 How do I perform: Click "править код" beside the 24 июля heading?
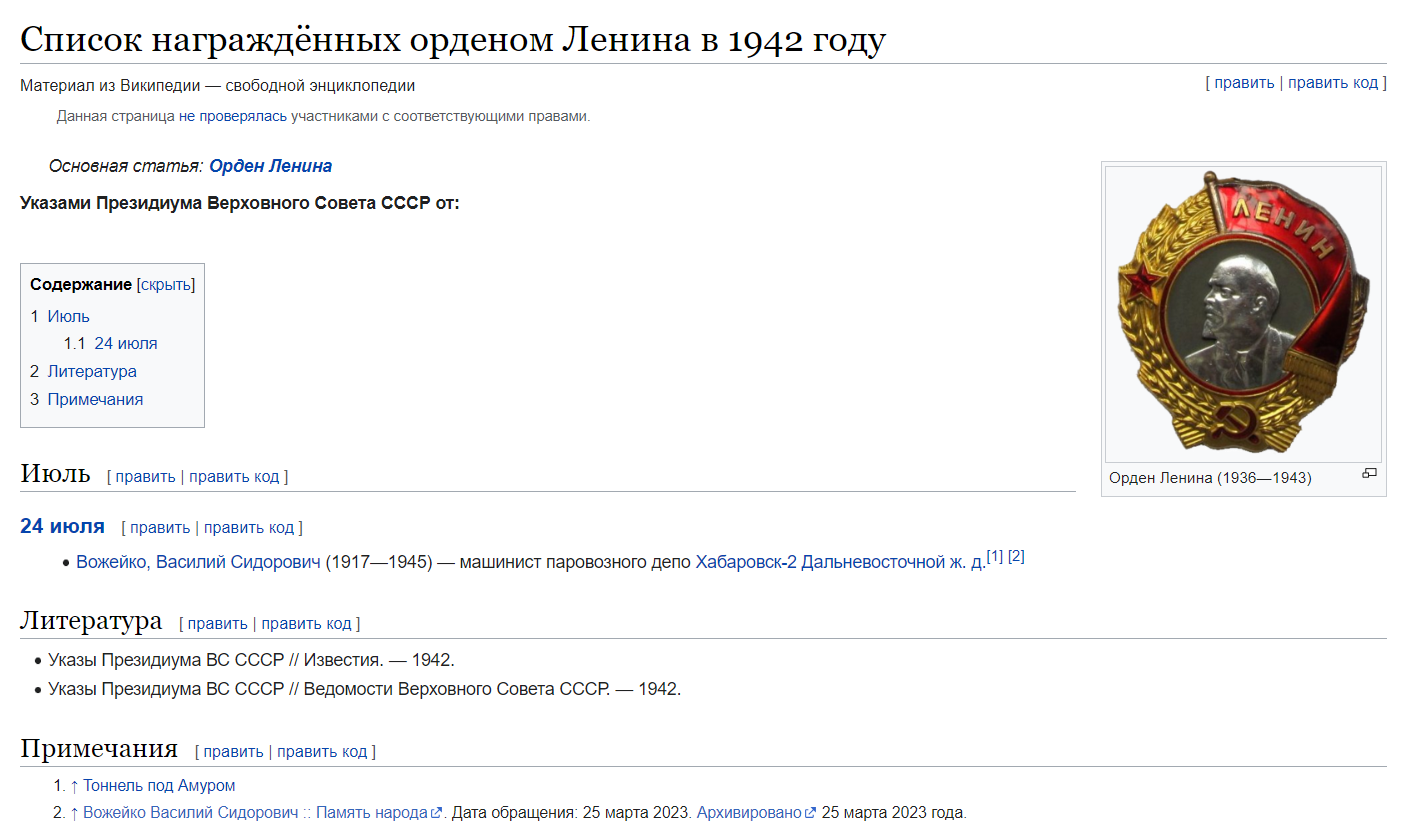tap(249, 528)
